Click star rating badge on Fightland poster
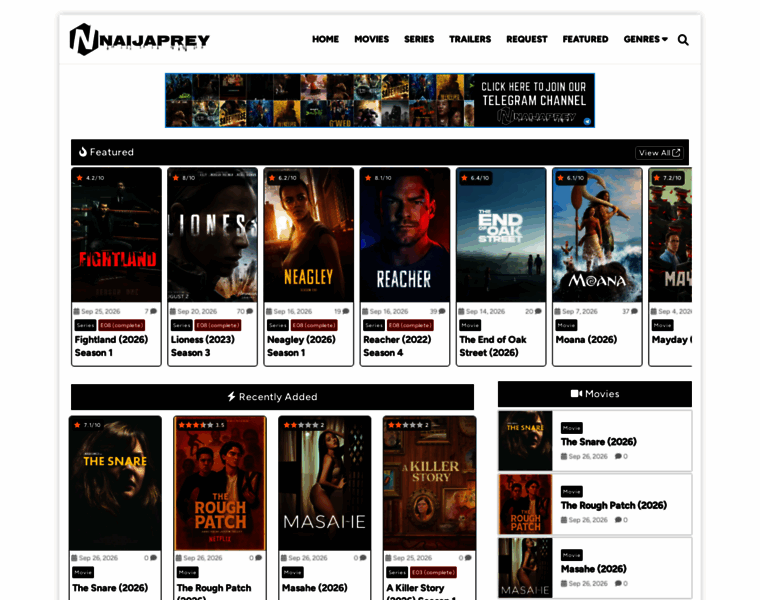 tap(90, 178)
